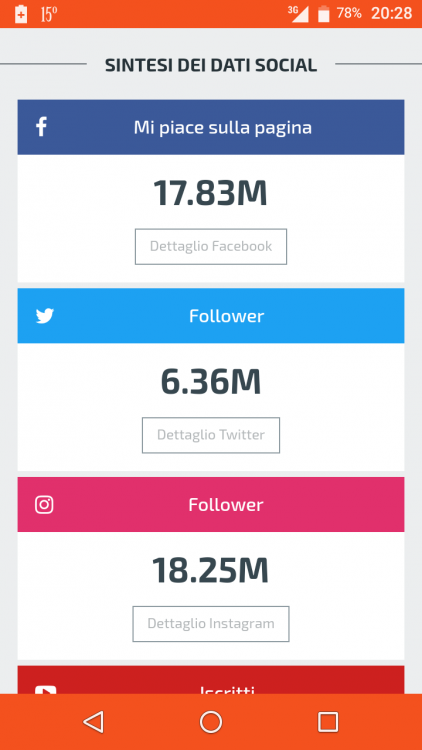Viewport: 422px width, 750px height.
Task: Select the Instagram Follower header bar
Action: pyautogui.click(x=211, y=504)
